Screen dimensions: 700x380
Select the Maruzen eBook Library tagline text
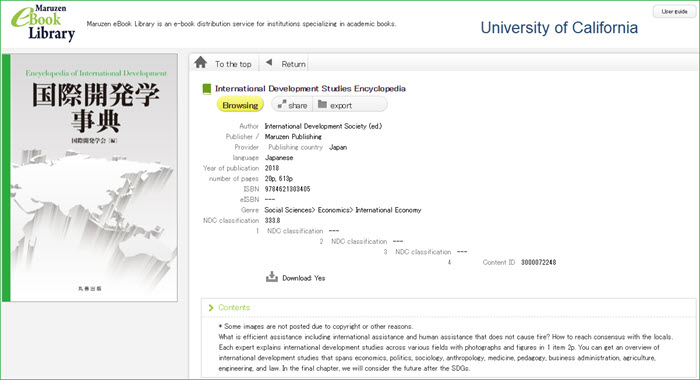(x=241, y=24)
